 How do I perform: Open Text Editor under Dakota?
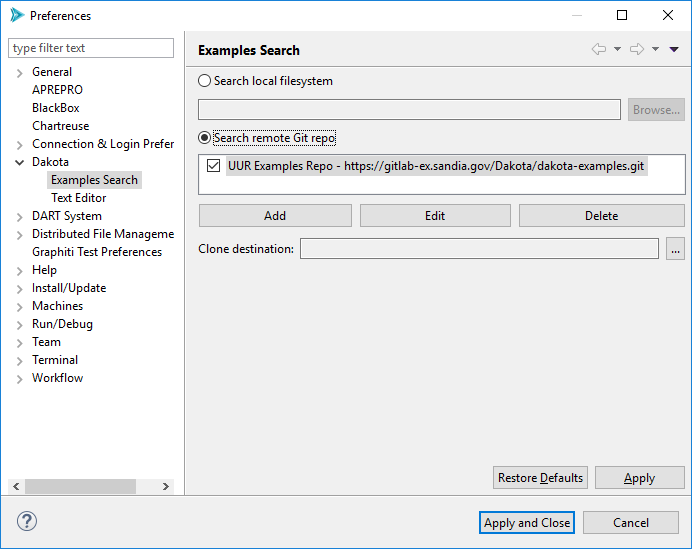pos(79,198)
